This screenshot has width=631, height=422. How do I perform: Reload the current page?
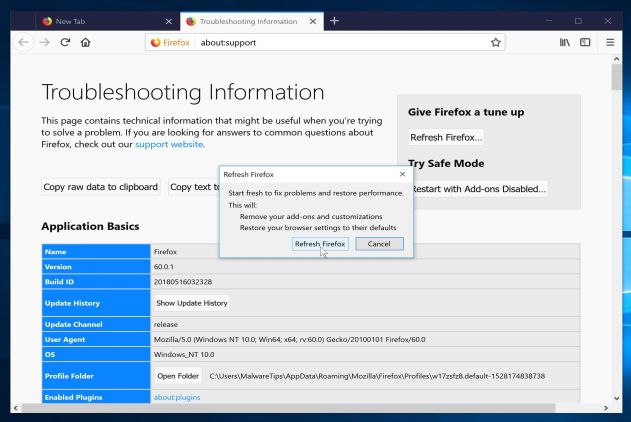pos(65,42)
